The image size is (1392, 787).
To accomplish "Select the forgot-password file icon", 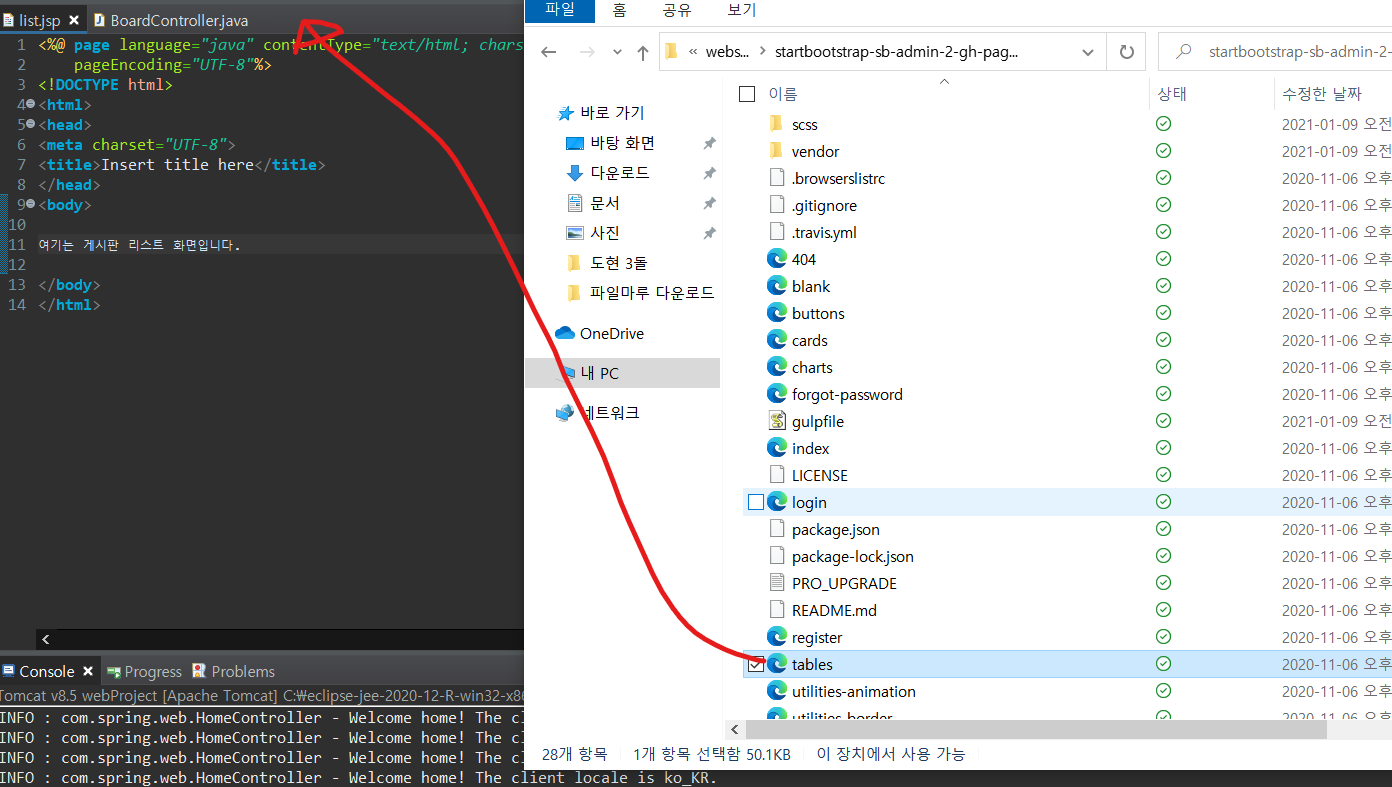I will click(x=777, y=394).
